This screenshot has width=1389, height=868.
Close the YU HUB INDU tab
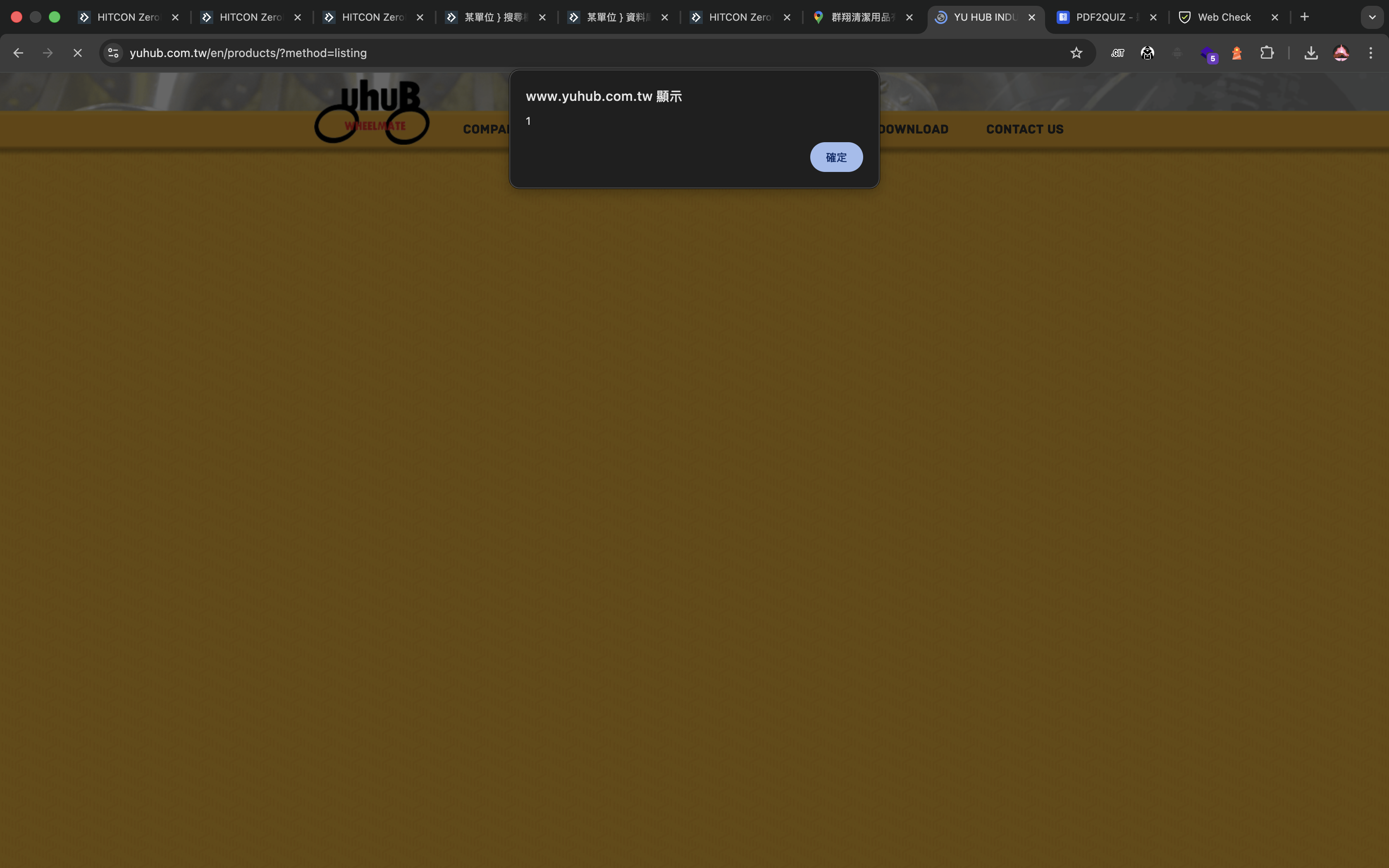click(x=1031, y=17)
